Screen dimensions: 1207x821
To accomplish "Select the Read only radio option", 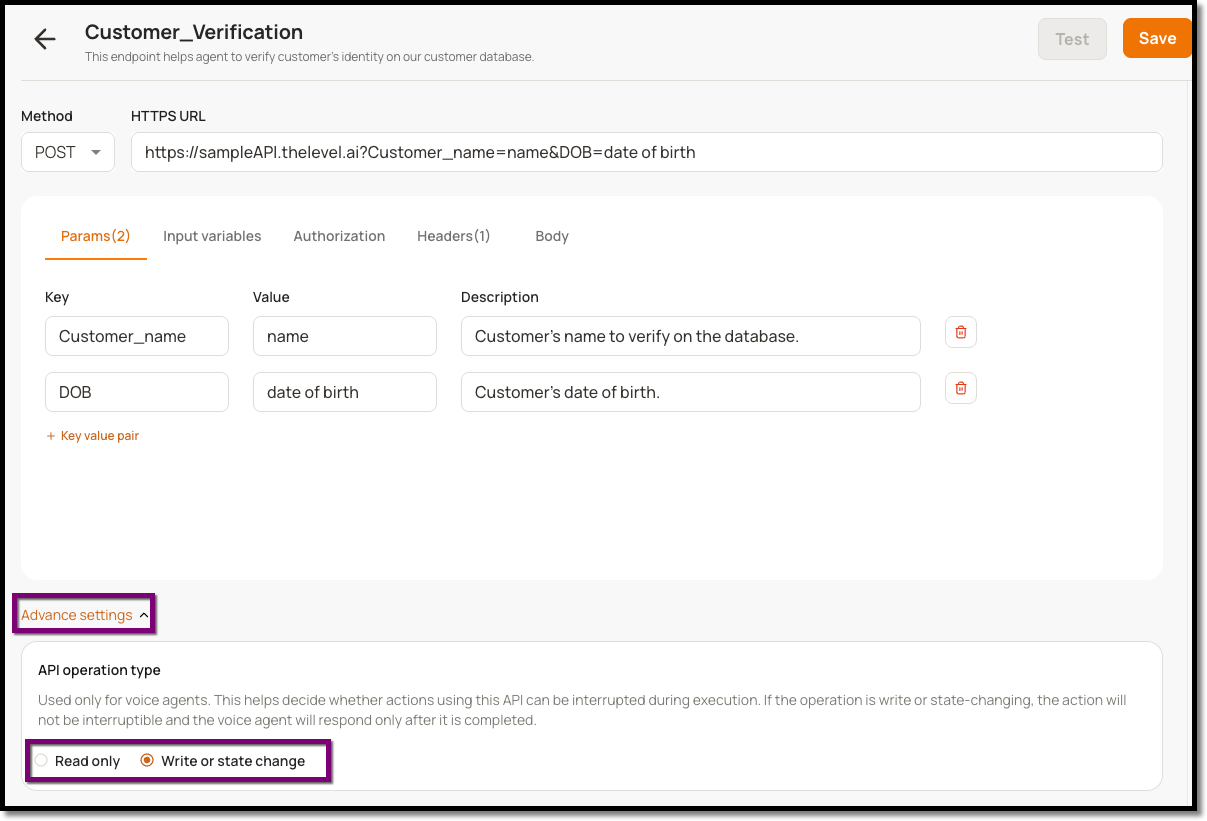I will (x=41, y=761).
